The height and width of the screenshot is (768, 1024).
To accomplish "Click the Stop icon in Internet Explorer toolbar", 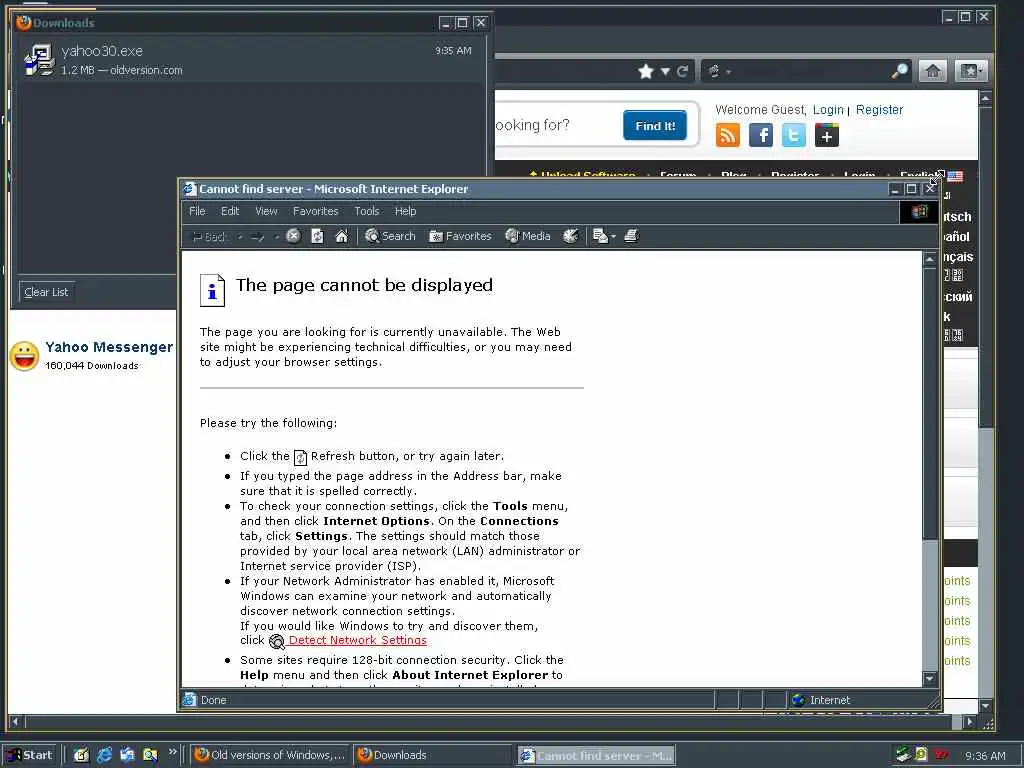I will (293, 236).
